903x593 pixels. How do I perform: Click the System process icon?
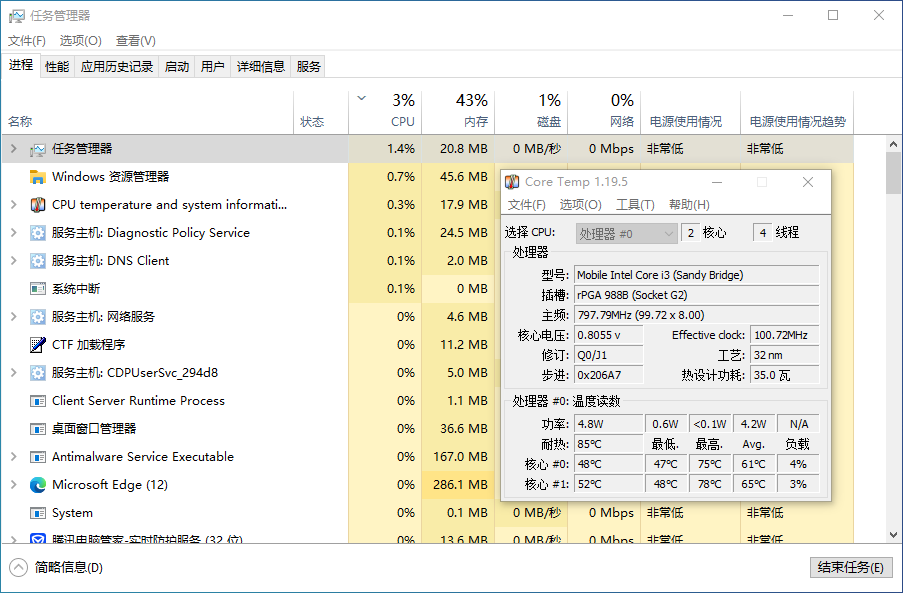pyautogui.click(x=38, y=513)
